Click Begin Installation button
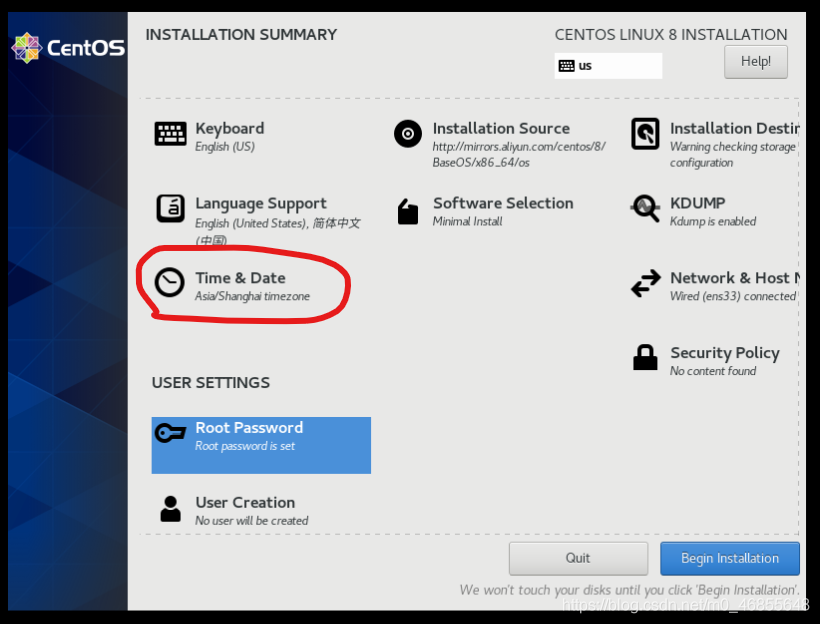Viewport: 820px width, 624px height. (x=730, y=558)
